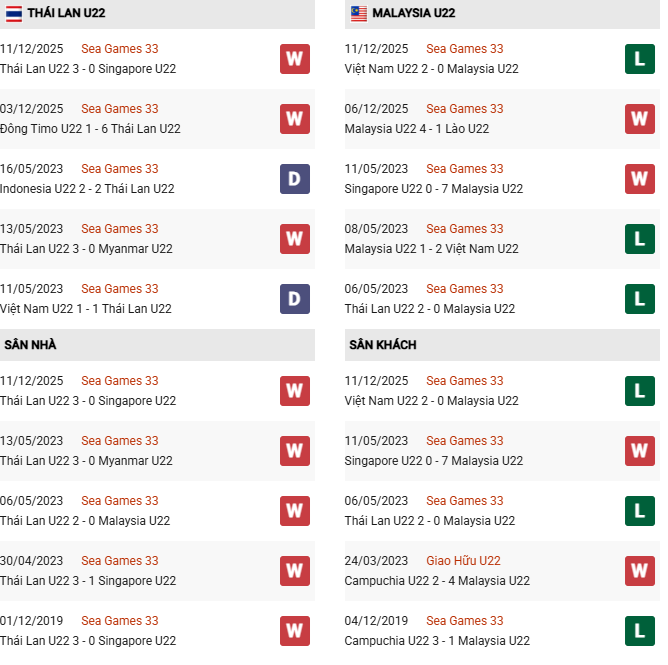Click the W badge for Thái Lan 3-1 Singapore
Image resolution: width=668 pixels, height=665 pixels.
pos(294,571)
